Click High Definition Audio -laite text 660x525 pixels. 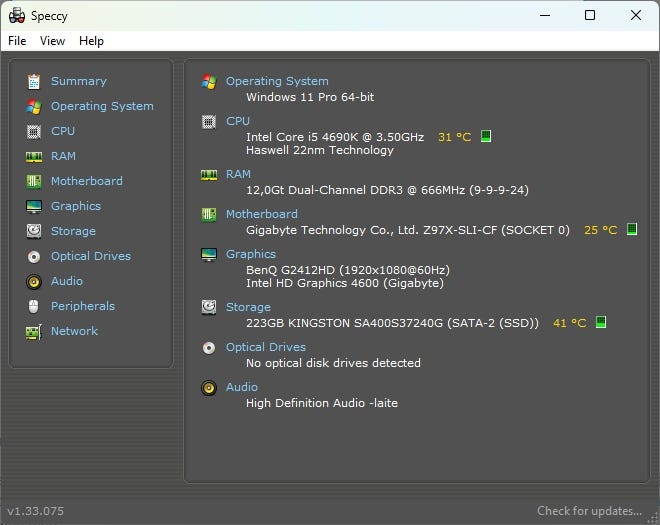(x=322, y=403)
